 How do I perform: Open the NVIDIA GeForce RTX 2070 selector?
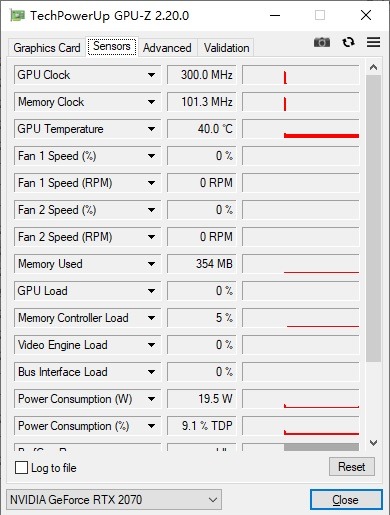(114, 499)
